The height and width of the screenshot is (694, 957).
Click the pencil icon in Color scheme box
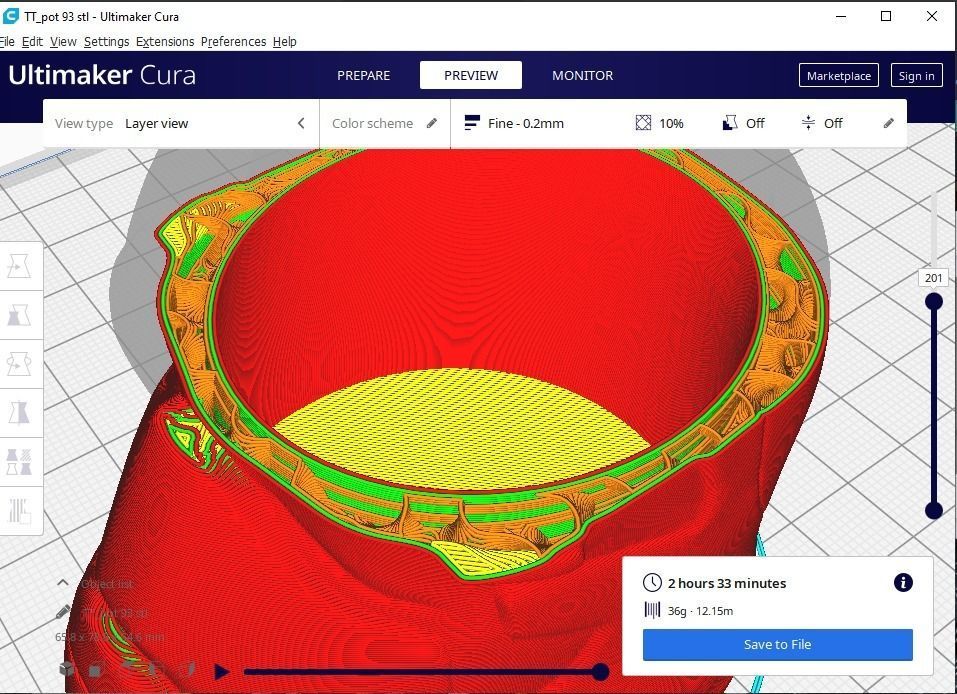coord(432,123)
